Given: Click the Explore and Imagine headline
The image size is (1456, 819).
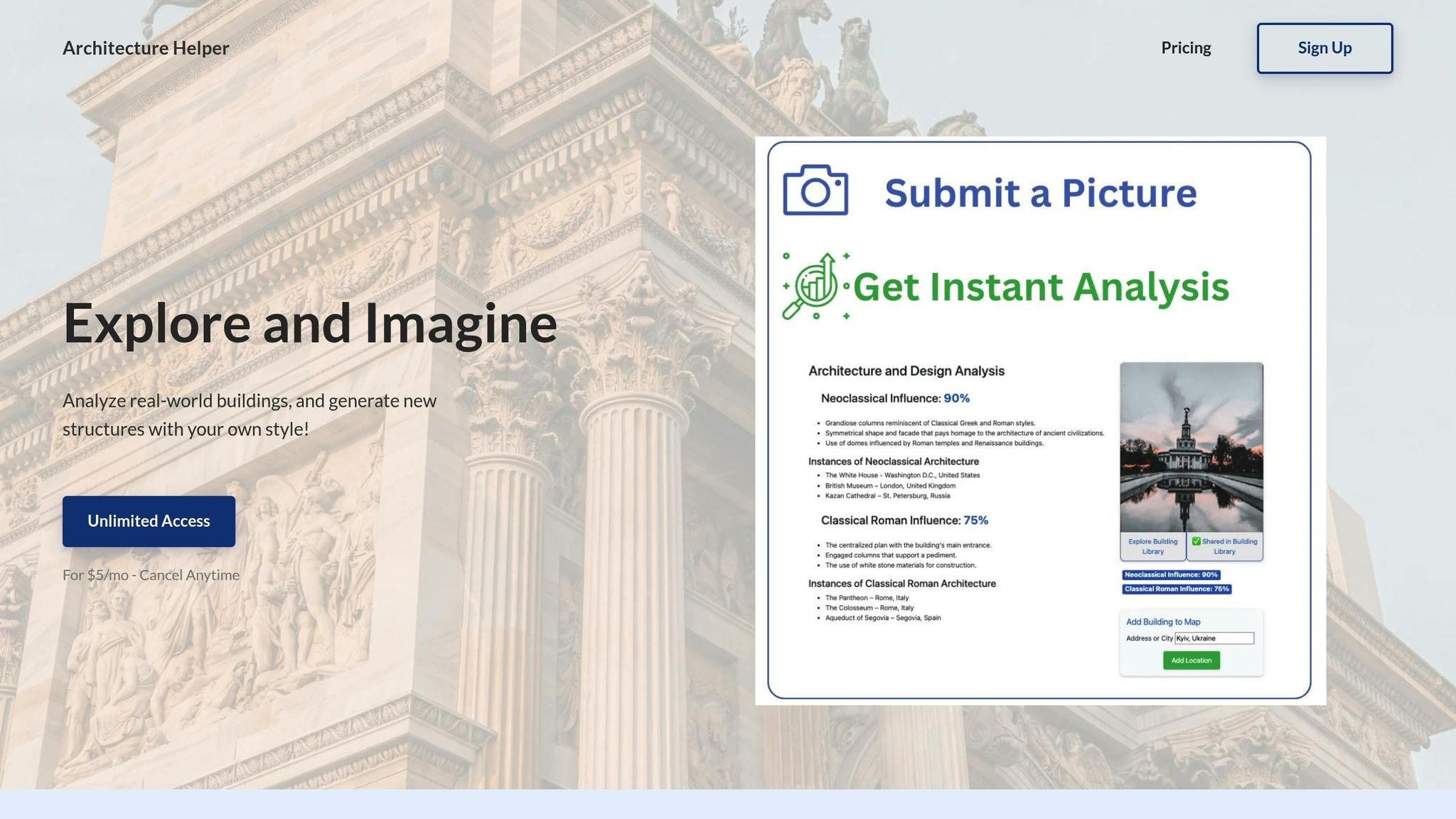Looking at the screenshot, I should [x=310, y=323].
